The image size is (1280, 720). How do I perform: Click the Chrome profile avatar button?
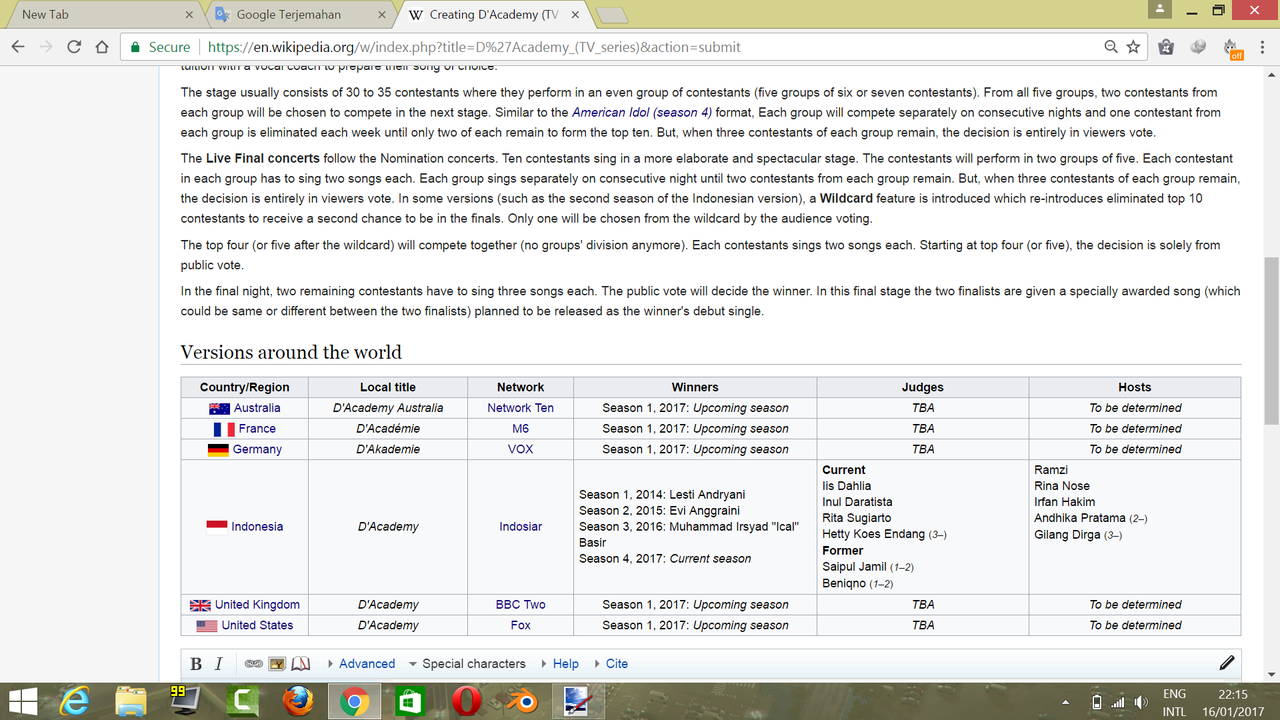[x=1159, y=10]
